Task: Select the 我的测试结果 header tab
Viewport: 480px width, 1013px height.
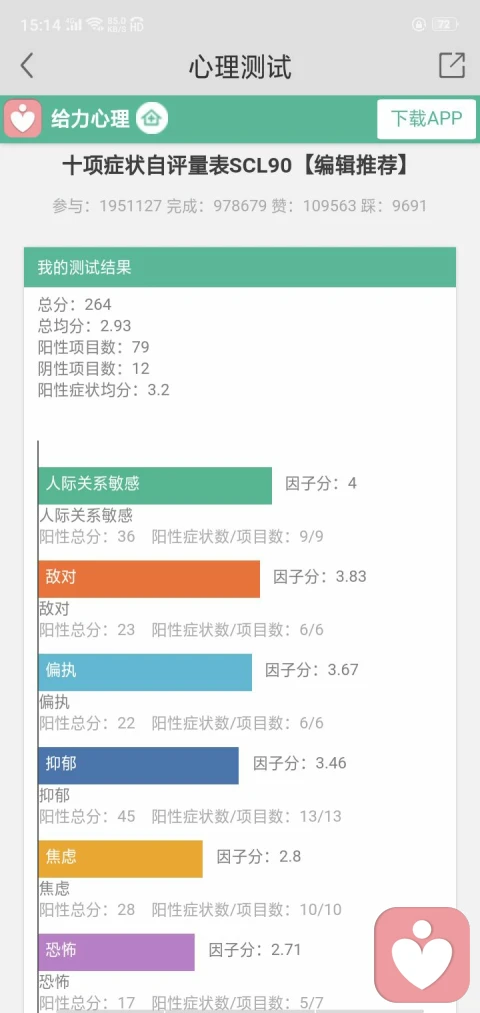Action: tap(240, 267)
